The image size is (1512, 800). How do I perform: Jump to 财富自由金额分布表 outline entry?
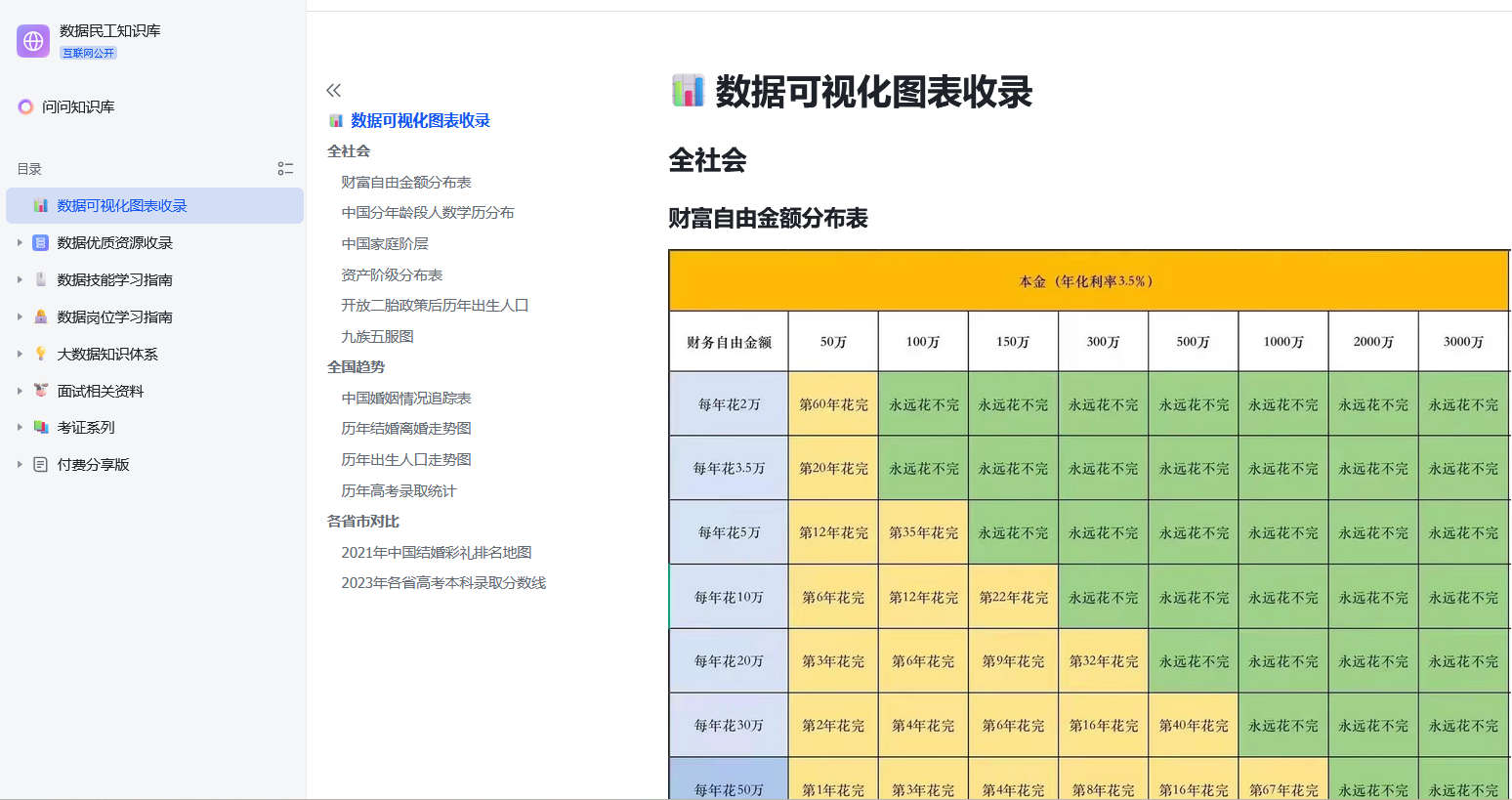point(406,182)
